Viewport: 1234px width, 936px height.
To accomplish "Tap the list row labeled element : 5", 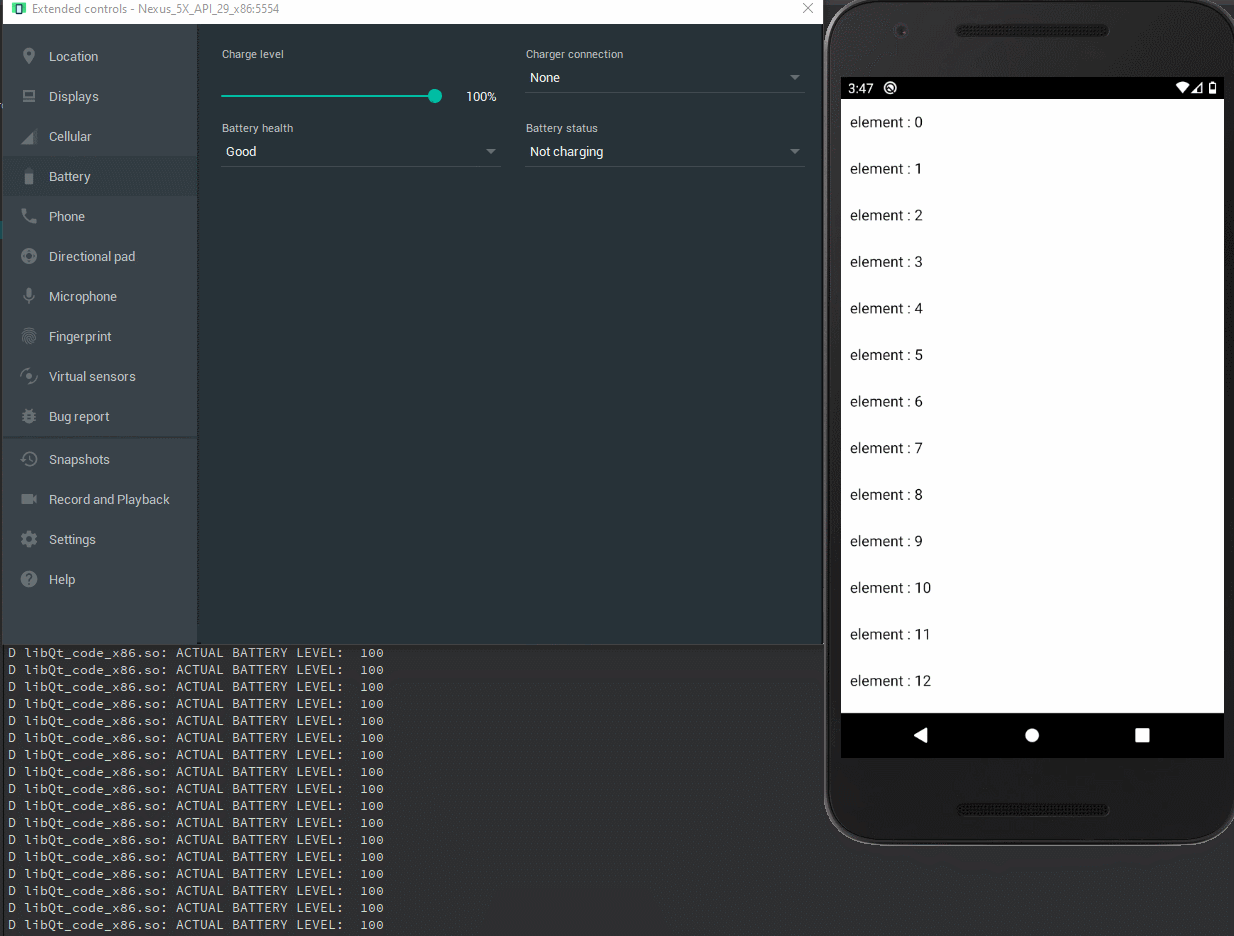I will point(1030,355).
